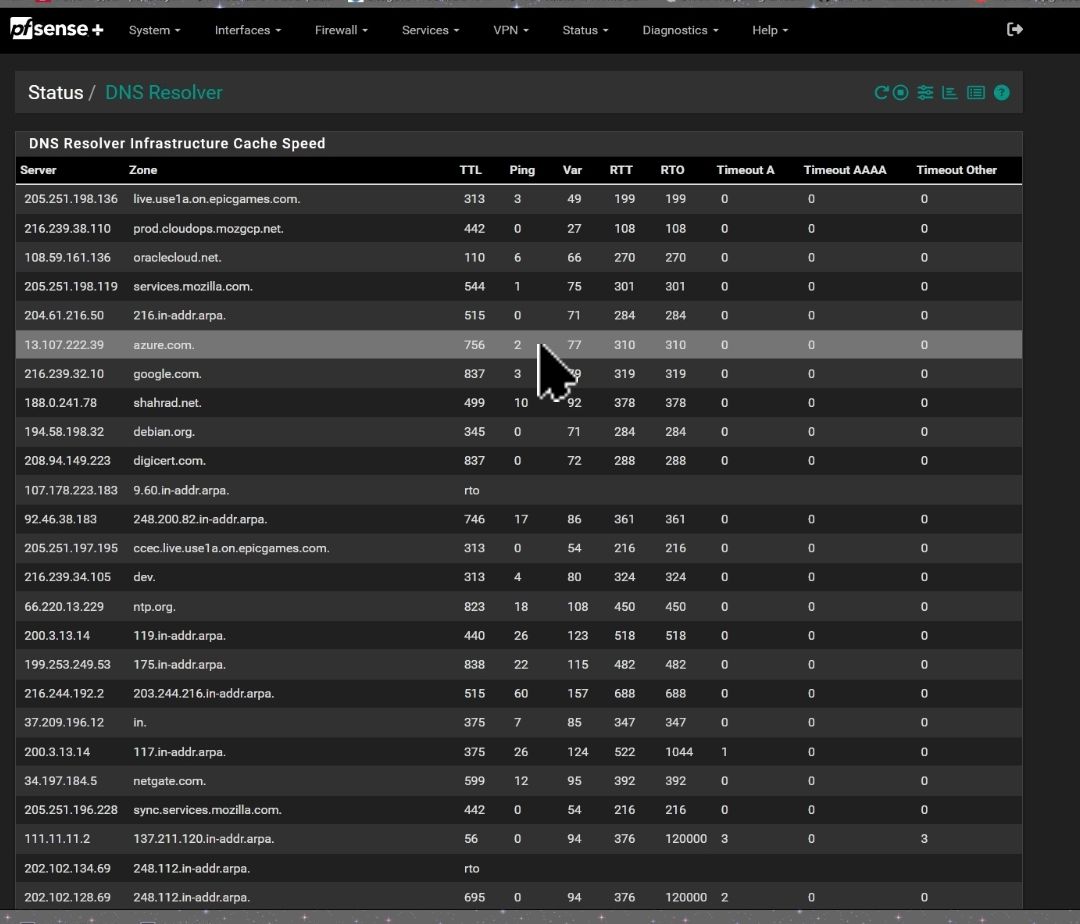The height and width of the screenshot is (924, 1080).
Task: Select server 205.251.198.136
Action: [x=71, y=199]
